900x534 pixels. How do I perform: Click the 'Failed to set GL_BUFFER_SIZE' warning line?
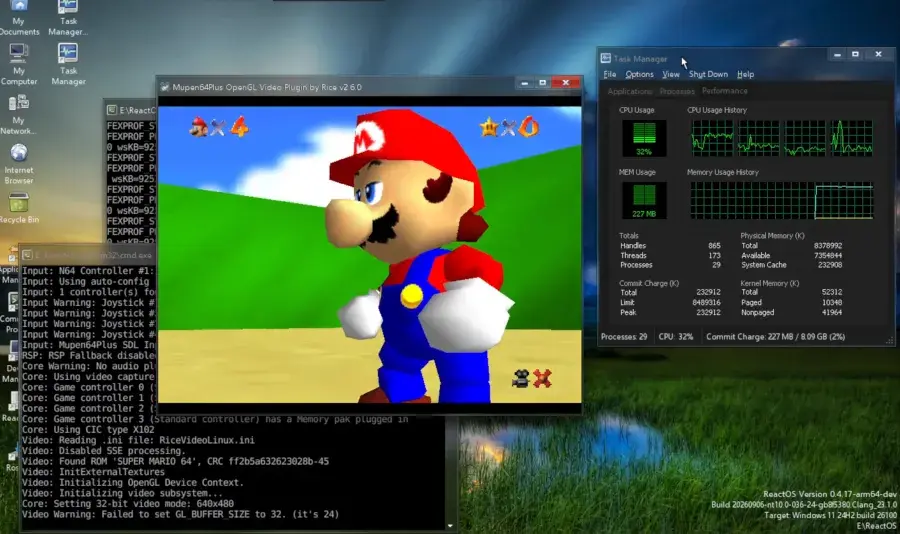[x=180, y=514]
